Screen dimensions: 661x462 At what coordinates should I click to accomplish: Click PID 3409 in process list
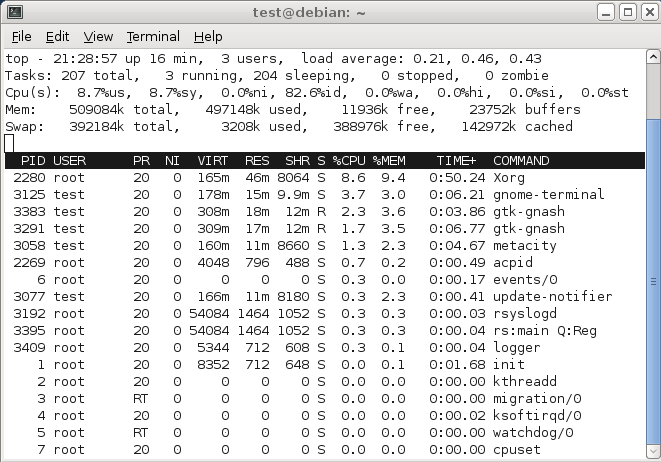[29, 348]
